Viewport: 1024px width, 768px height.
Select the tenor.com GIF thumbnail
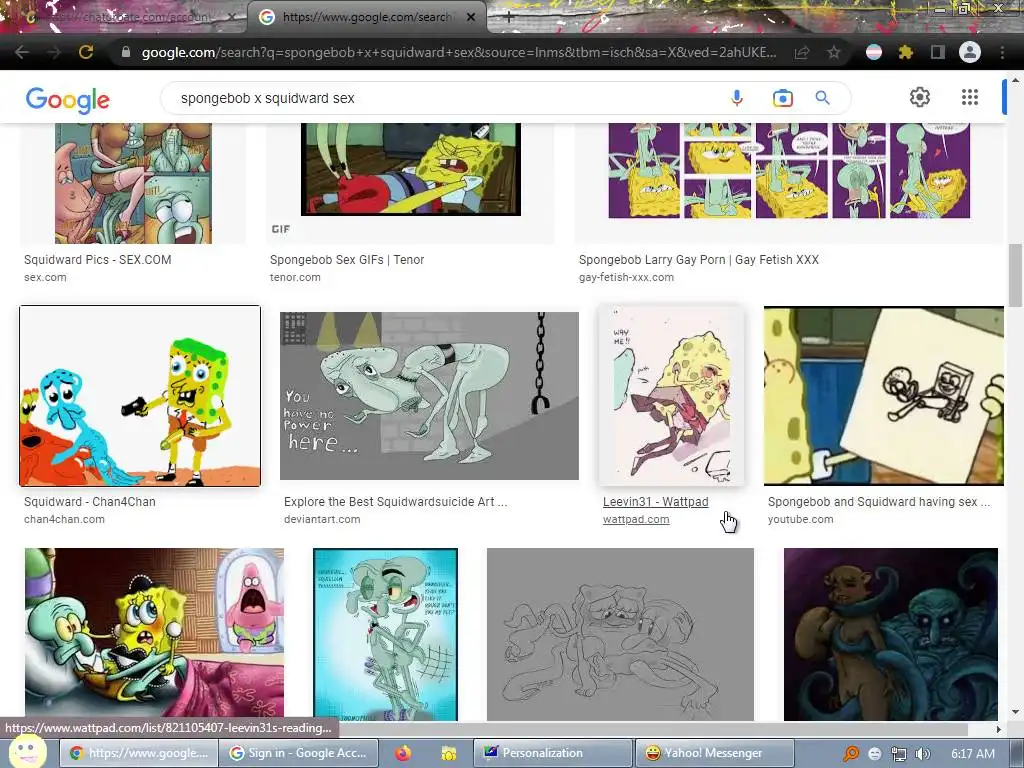[411, 169]
